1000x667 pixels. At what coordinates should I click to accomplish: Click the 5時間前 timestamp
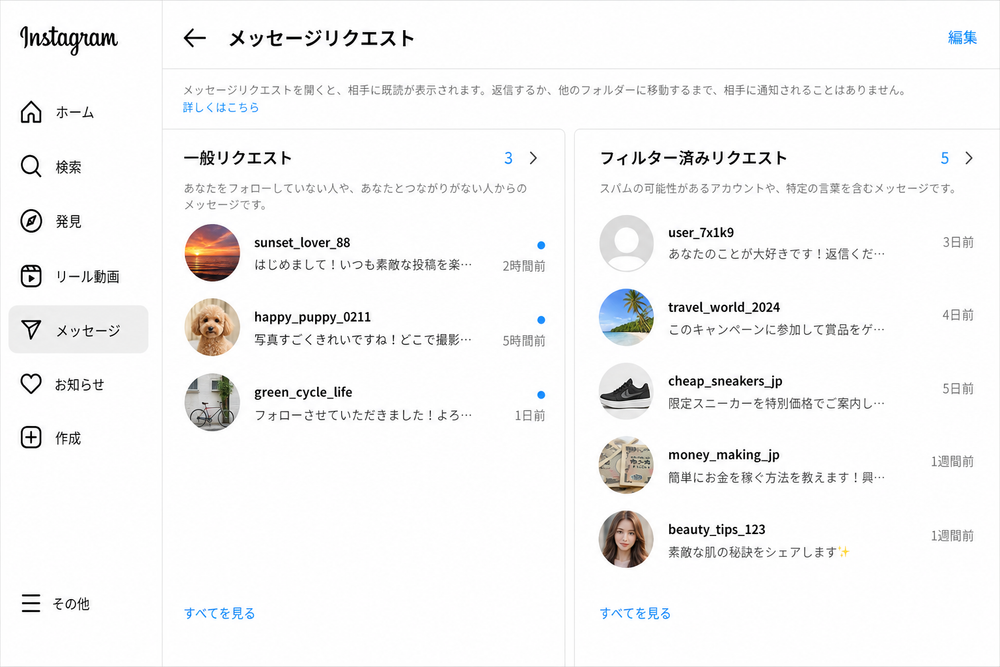(x=524, y=341)
